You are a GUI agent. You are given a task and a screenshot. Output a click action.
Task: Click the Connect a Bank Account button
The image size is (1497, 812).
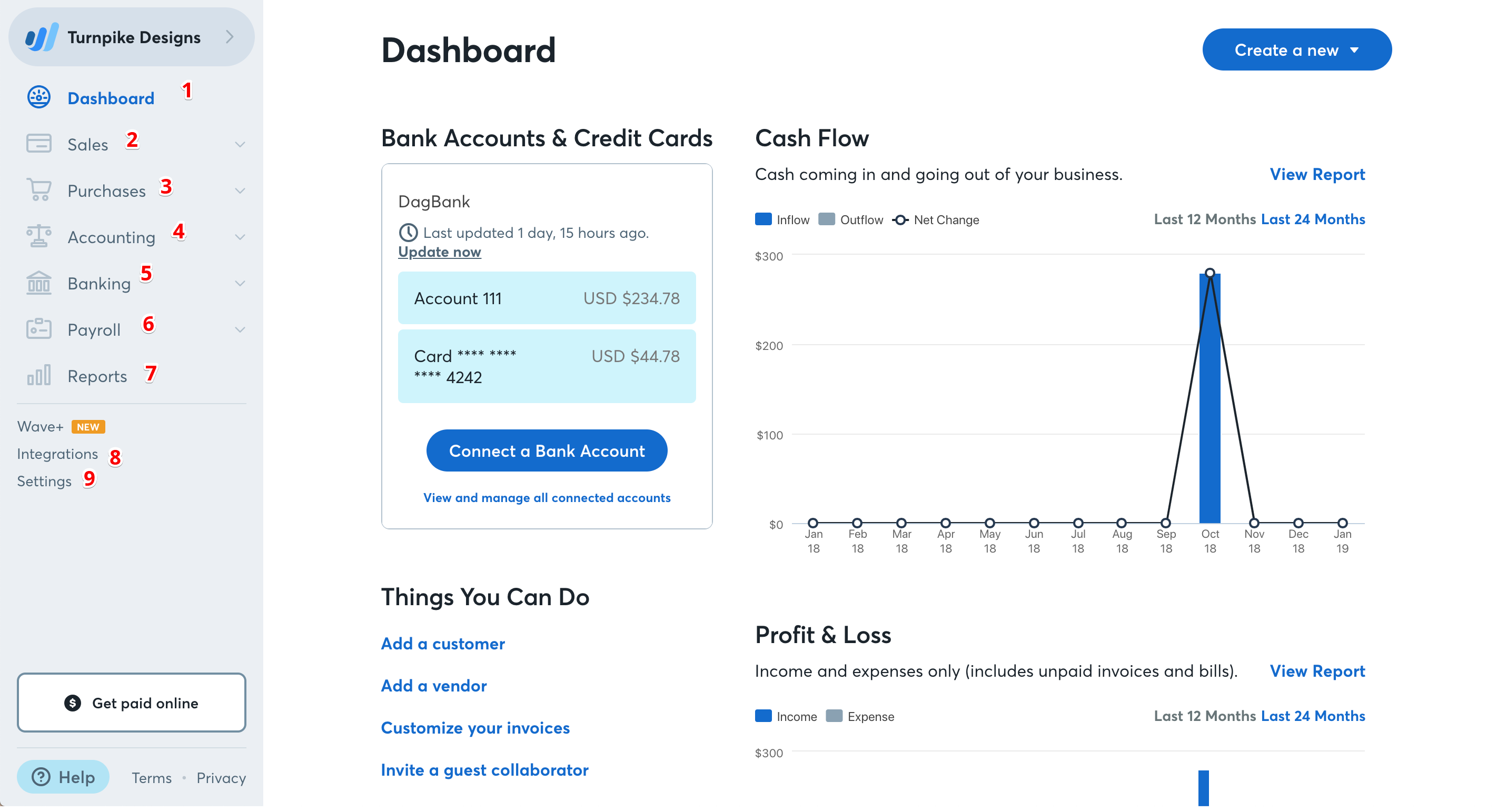[x=547, y=450]
